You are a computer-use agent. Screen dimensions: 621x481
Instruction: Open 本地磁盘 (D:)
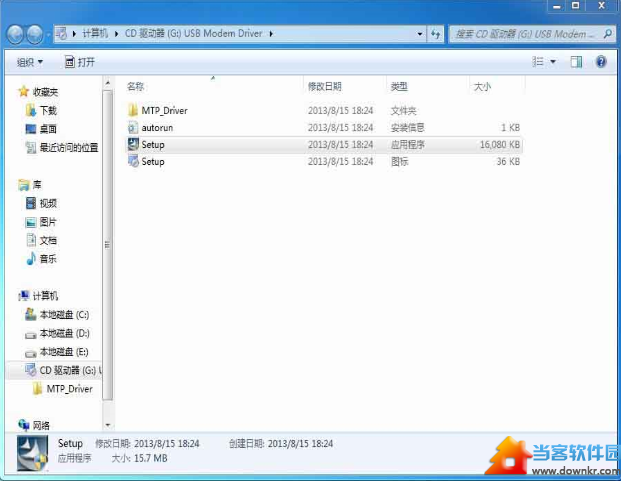[57, 333]
